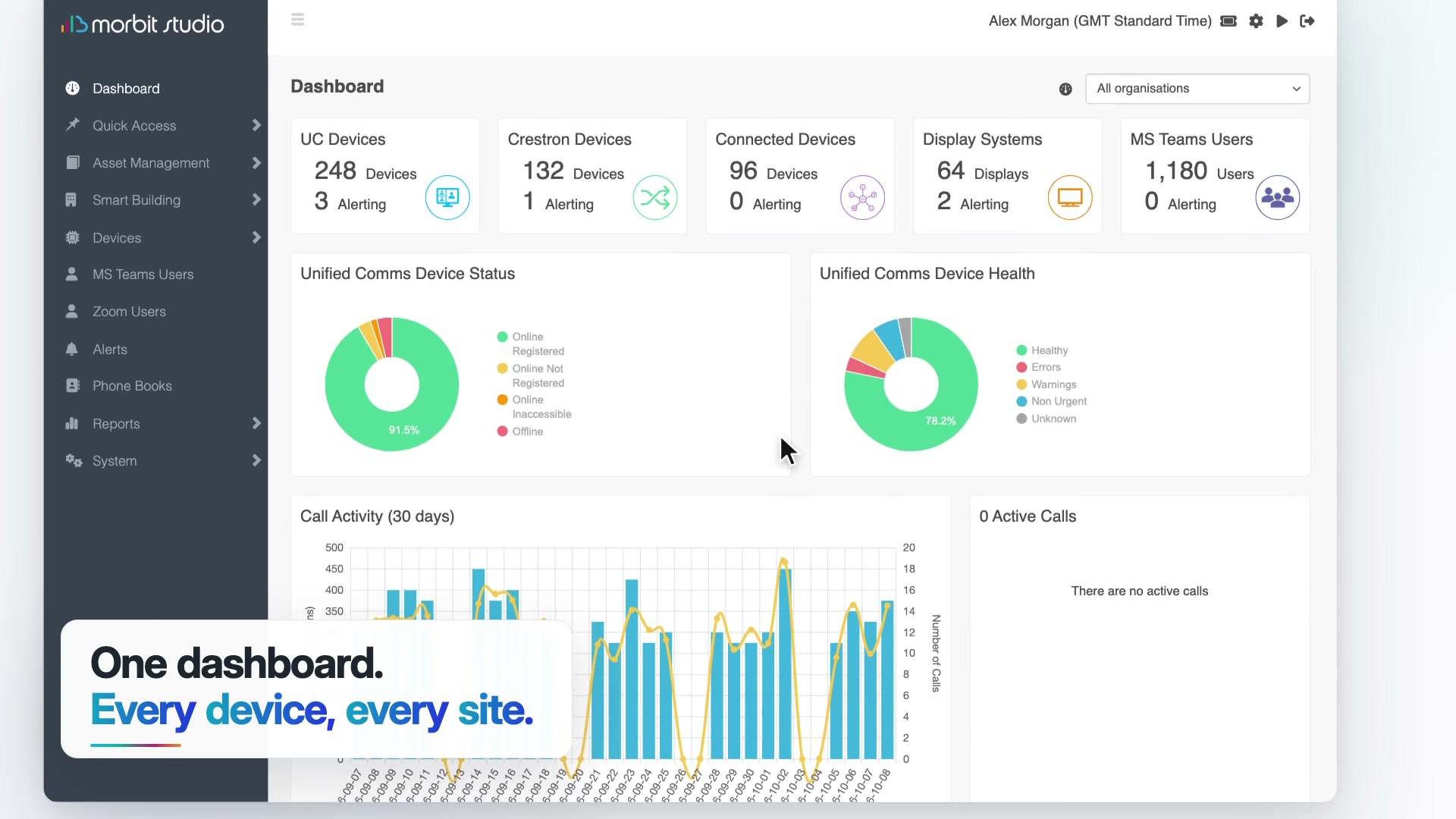1456x819 pixels.
Task: Expand the System submenu arrow
Action: (256, 460)
